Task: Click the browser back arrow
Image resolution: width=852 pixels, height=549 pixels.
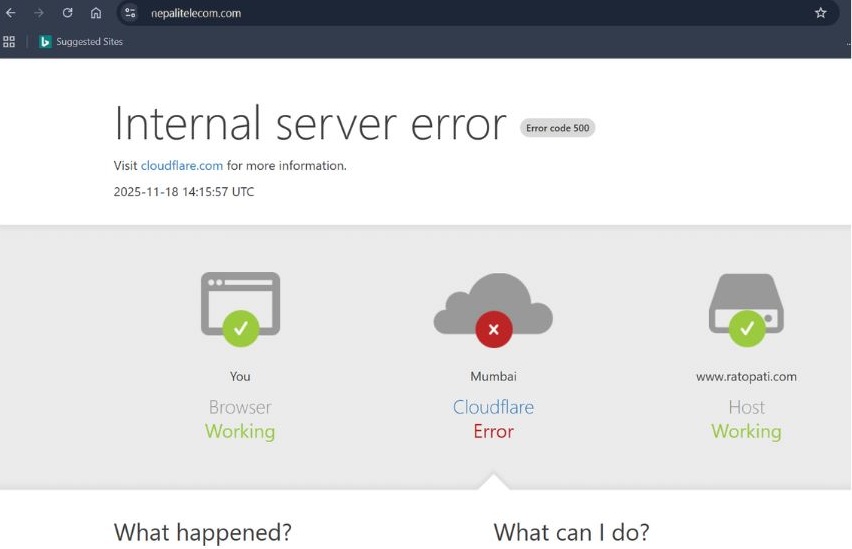Action: coord(11,13)
